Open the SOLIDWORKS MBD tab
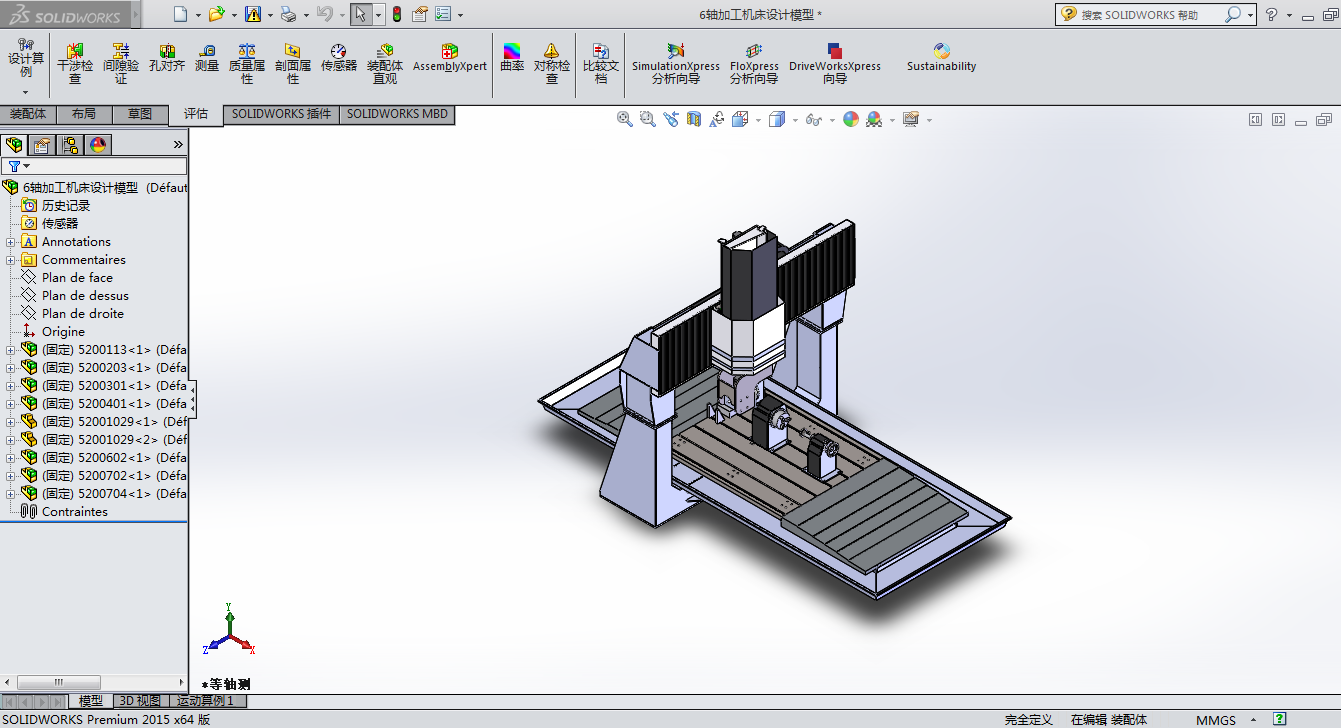This screenshot has width=1341, height=728. coord(397,114)
